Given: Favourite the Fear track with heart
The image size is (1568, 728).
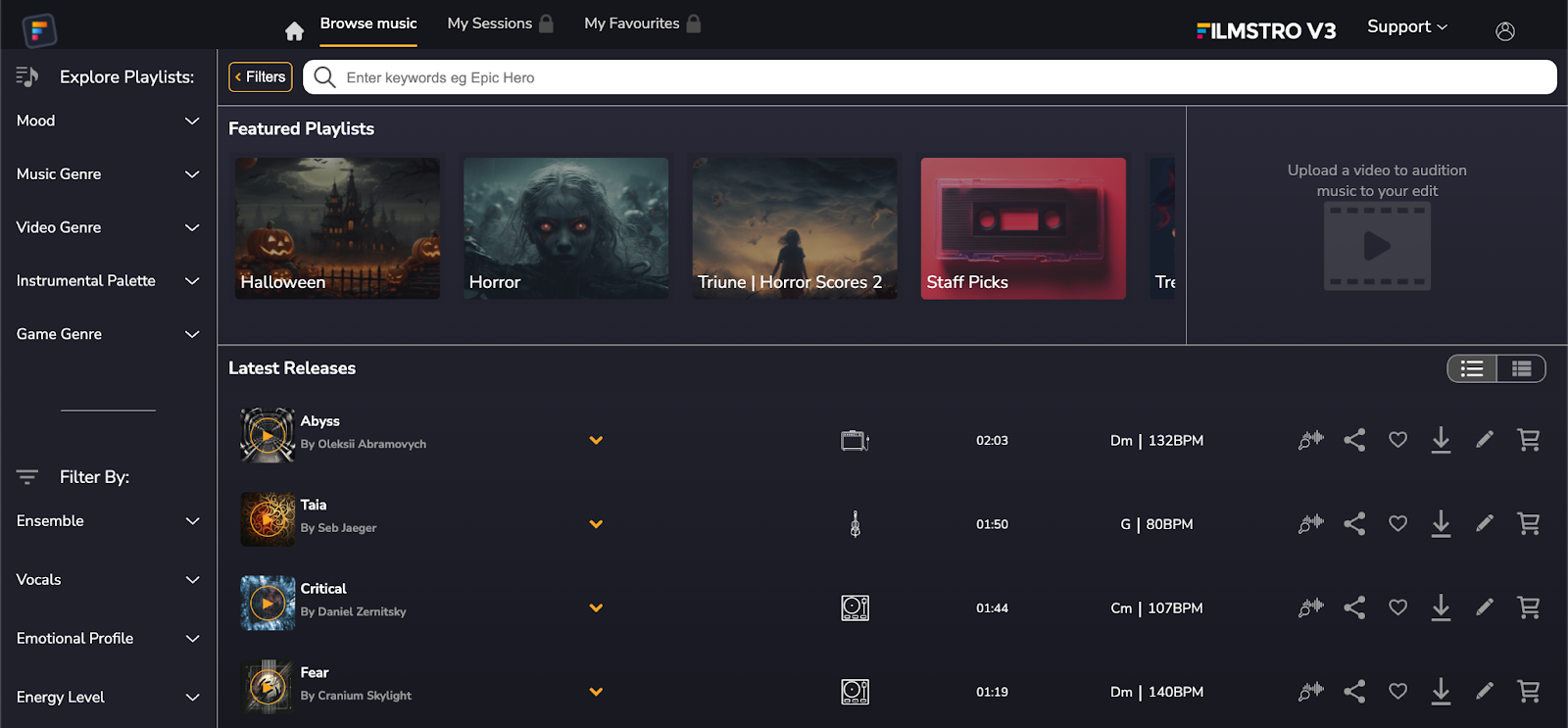Looking at the screenshot, I should (x=1398, y=692).
